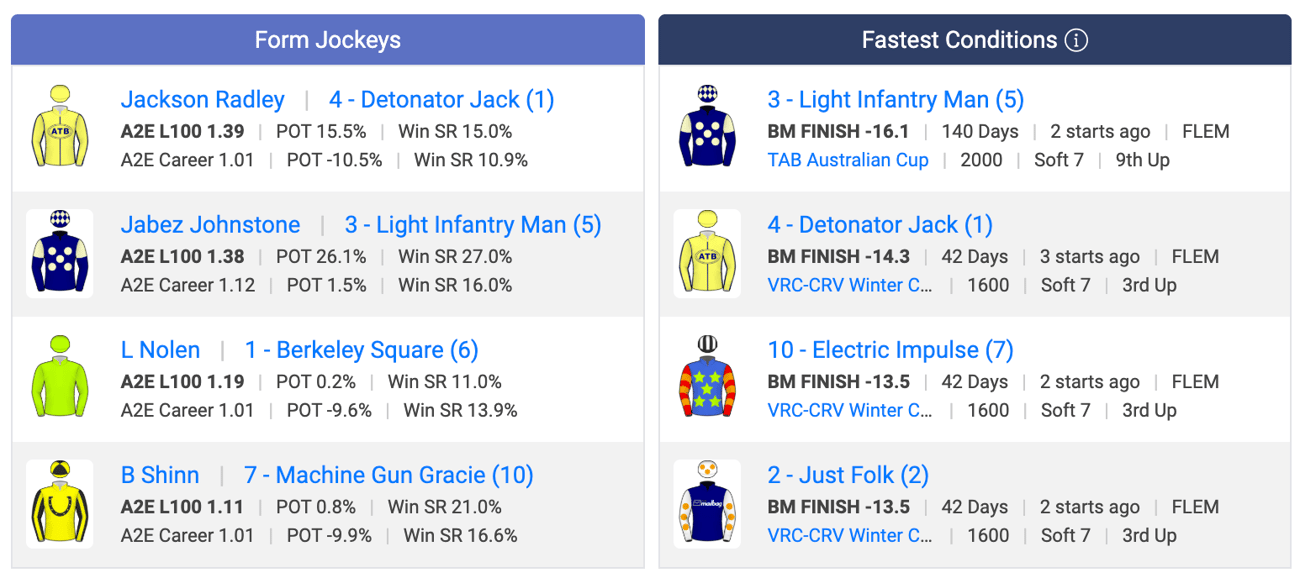The width and height of the screenshot is (1300, 578).
Task: Click Just Folk's navy and orange-spot silks icon
Action: (x=707, y=504)
